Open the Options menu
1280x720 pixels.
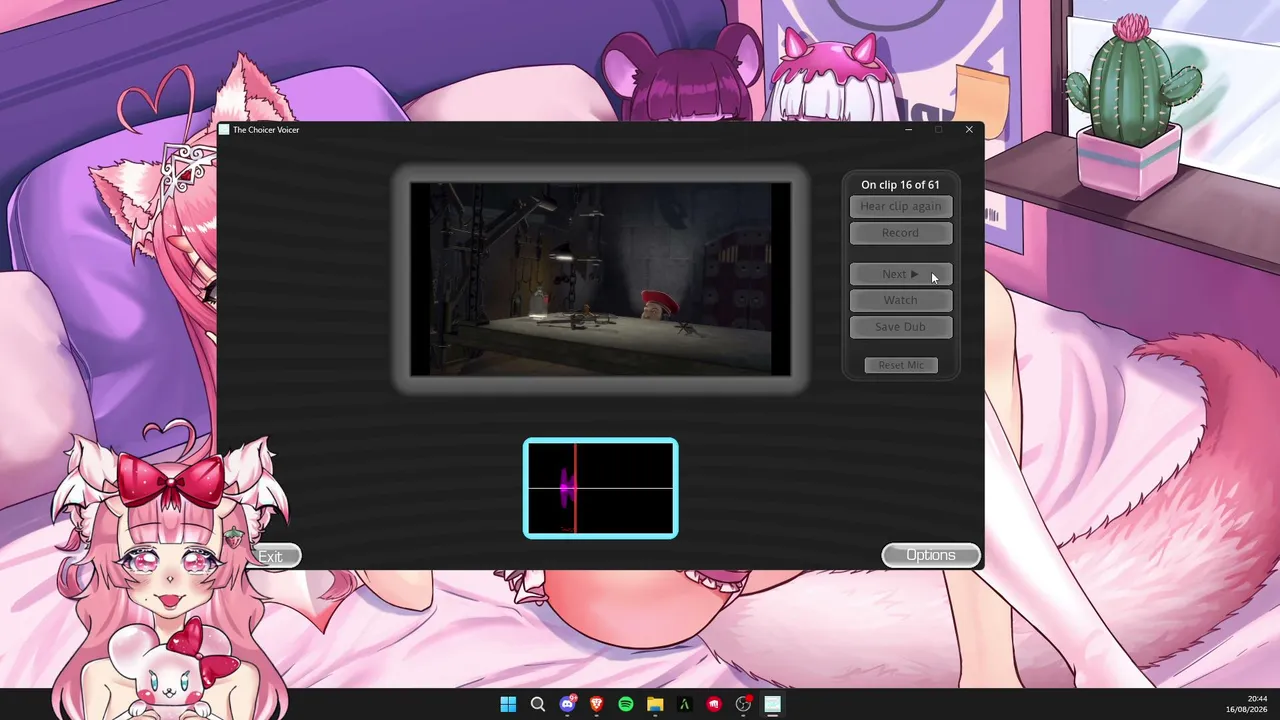click(x=930, y=555)
